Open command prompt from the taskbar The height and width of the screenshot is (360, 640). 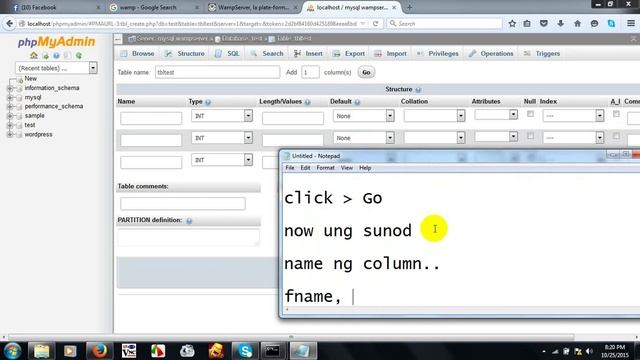(273, 351)
